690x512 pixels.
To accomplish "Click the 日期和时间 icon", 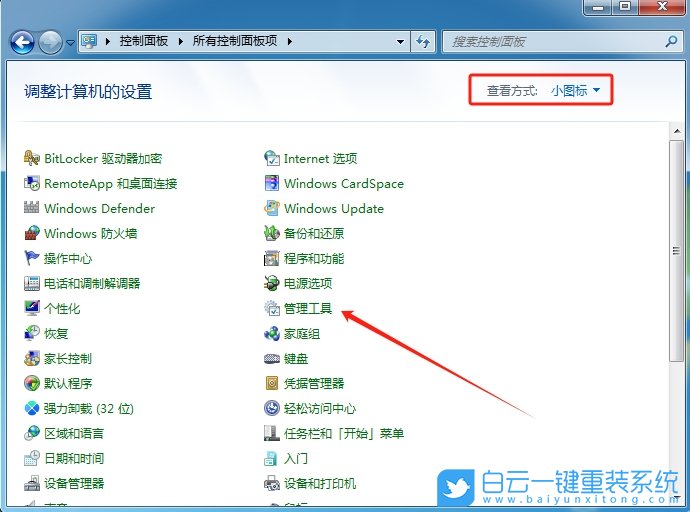I will click(32, 458).
